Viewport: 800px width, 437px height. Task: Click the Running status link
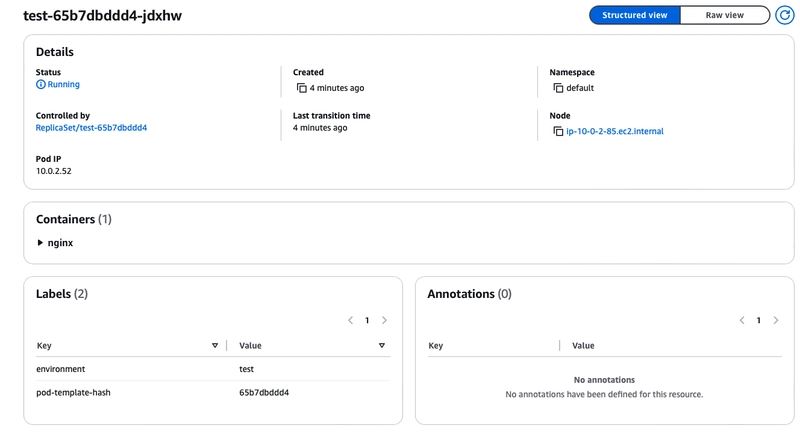(63, 85)
